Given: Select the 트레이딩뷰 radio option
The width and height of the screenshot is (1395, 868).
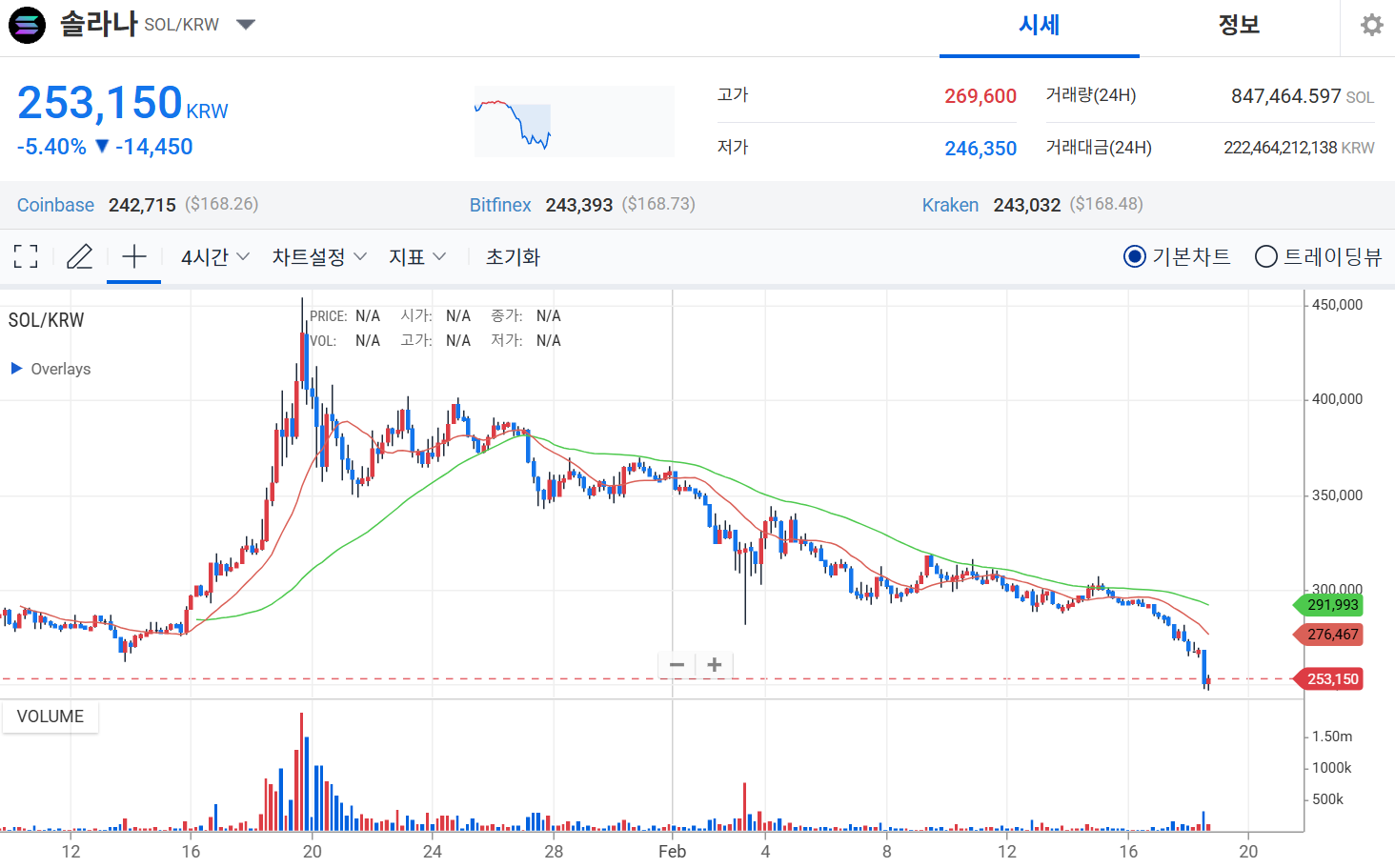Looking at the screenshot, I should coord(1265,256).
